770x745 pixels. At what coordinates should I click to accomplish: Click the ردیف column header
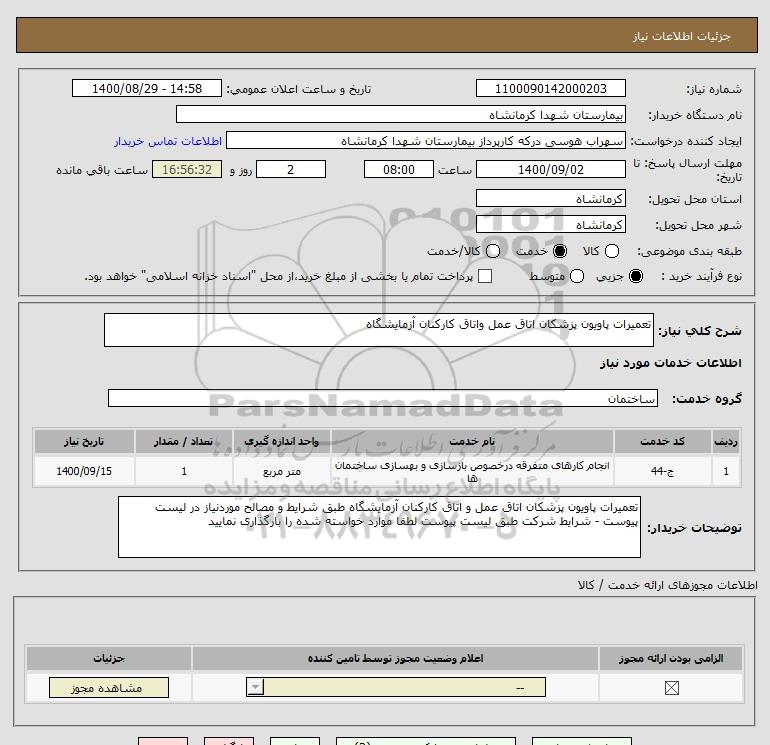pyautogui.click(x=726, y=441)
